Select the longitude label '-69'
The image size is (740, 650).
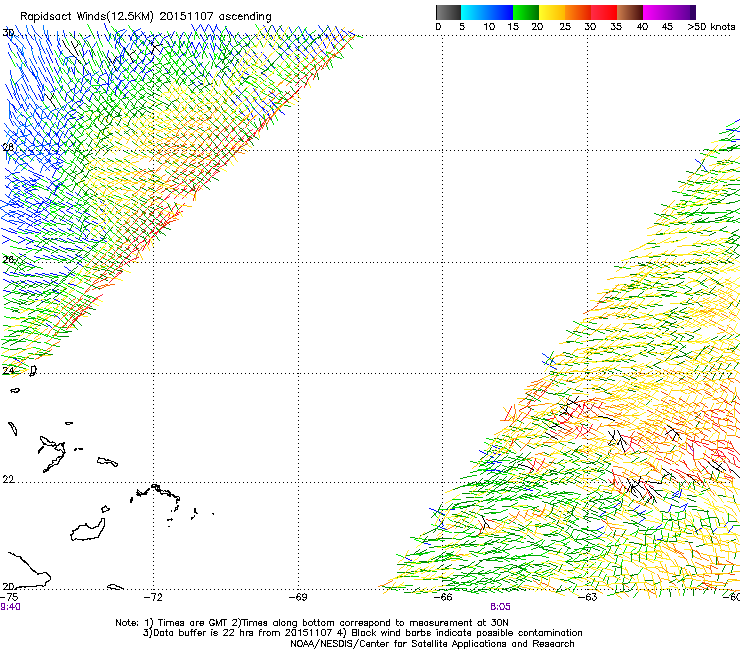pyautogui.click(x=298, y=597)
